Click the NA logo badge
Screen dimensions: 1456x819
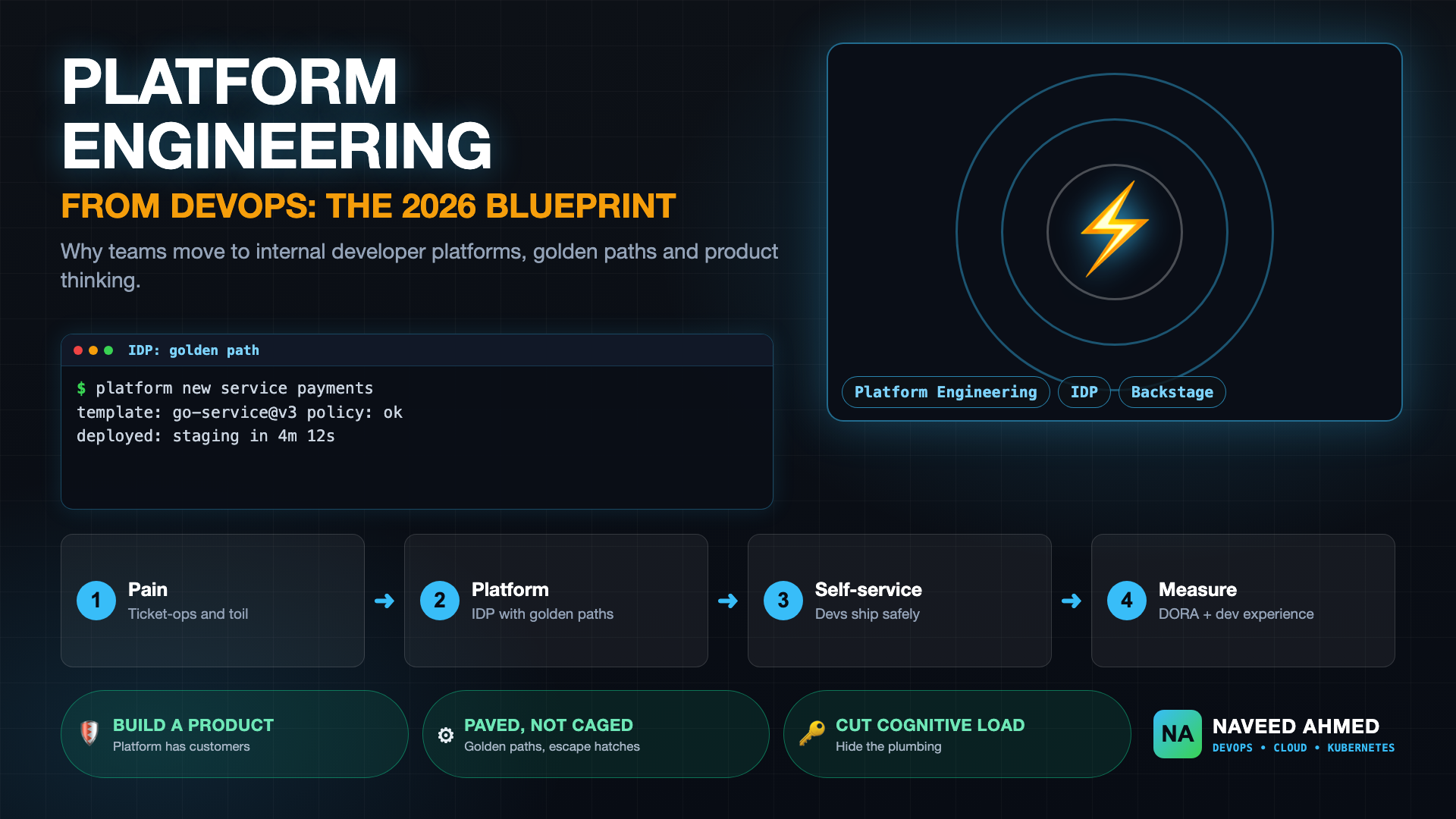1178,734
